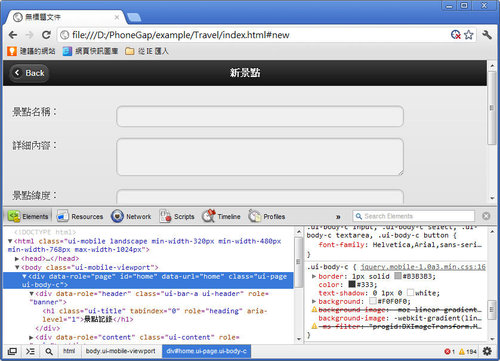Click the Styles pane scrollbar thumb
The image size is (500, 361).
click(492, 310)
